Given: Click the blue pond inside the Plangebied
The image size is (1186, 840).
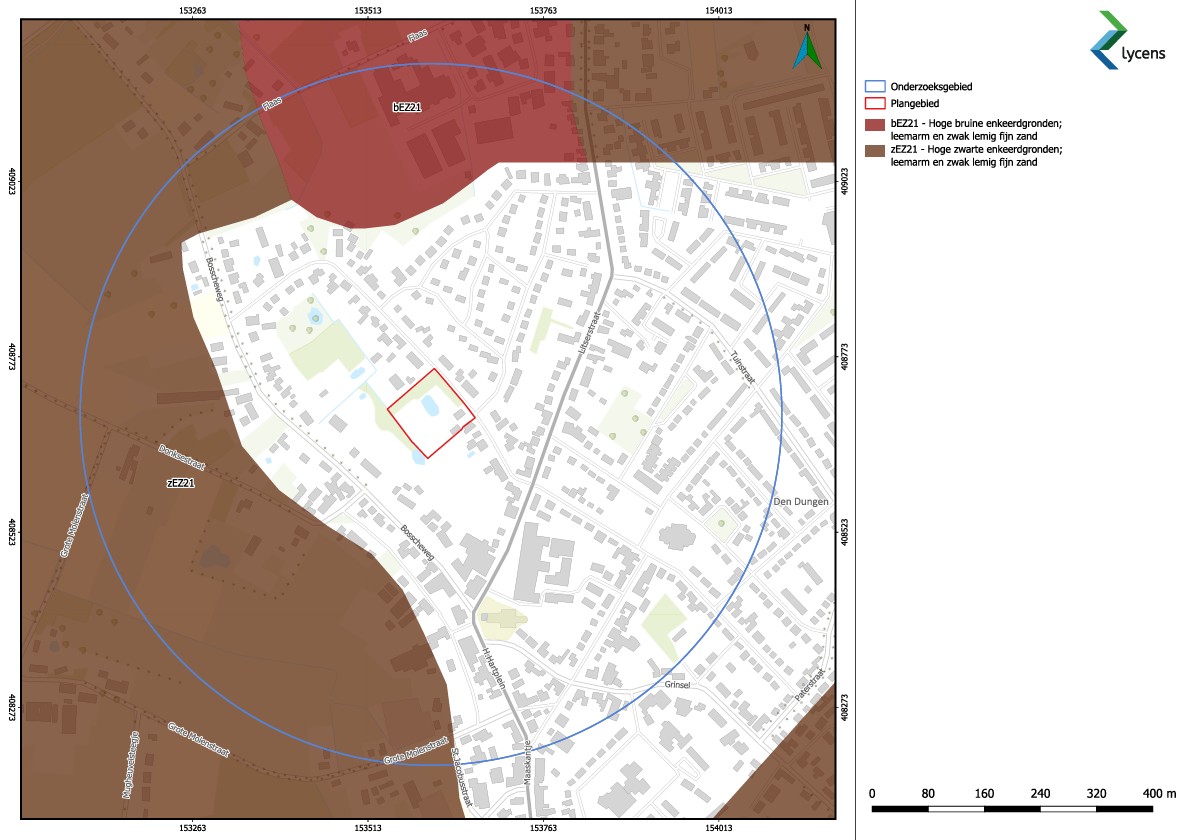Looking at the screenshot, I should point(430,405).
